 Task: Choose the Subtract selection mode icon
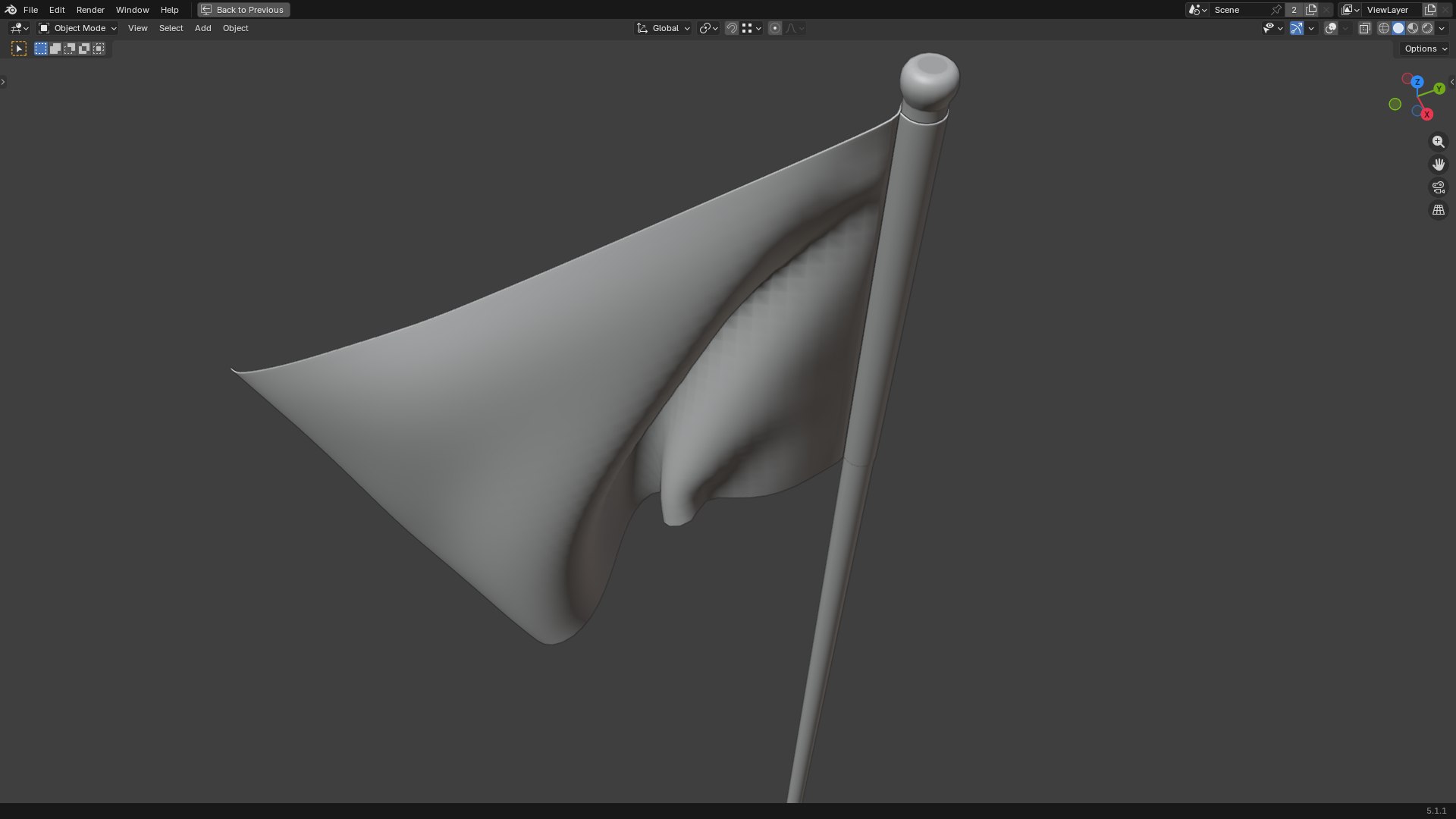[x=70, y=49]
